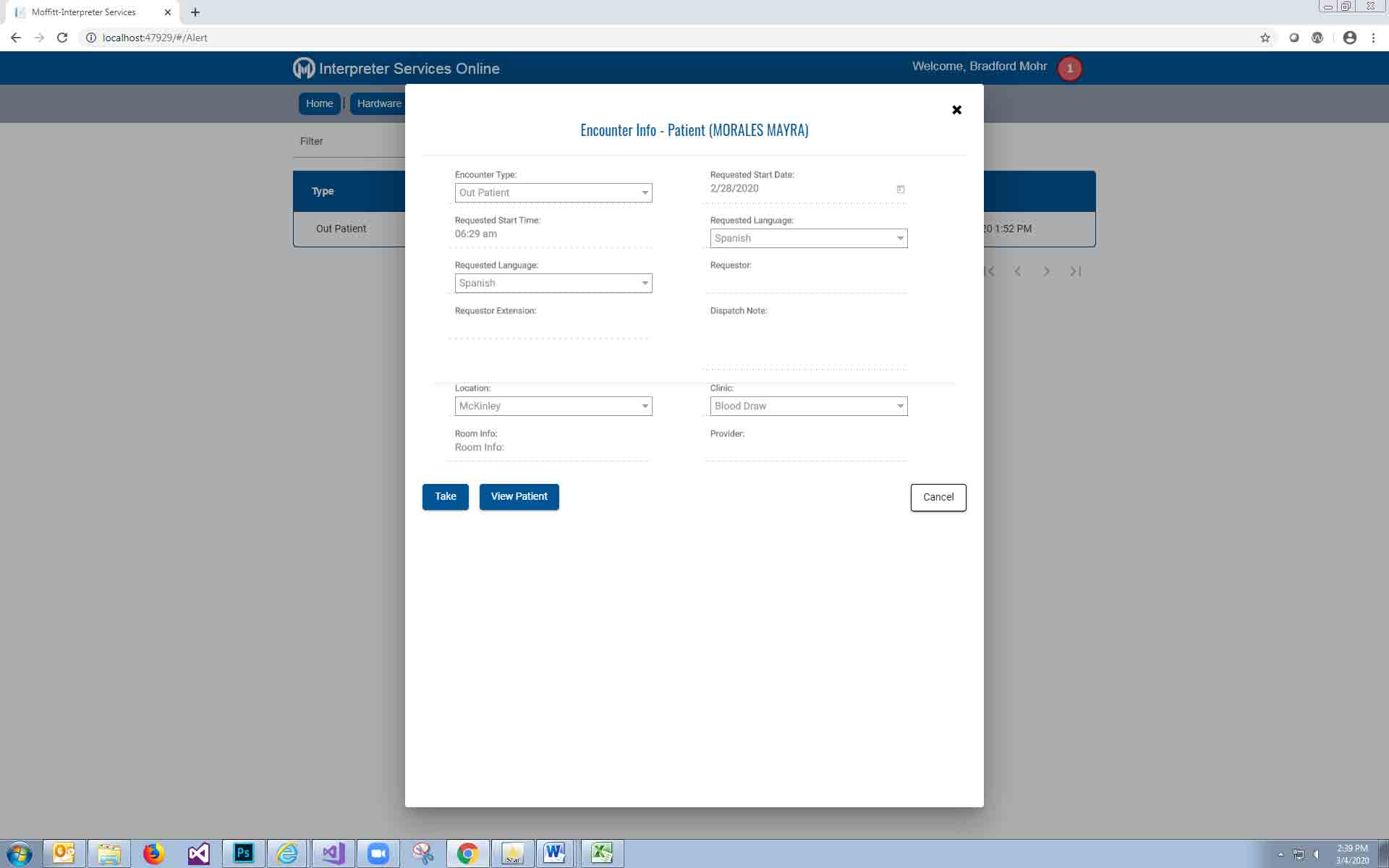Image resolution: width=1389 pixels, height=868 pixels.
Task: Bookmark this page with star icon
Action: [1265, 38]
